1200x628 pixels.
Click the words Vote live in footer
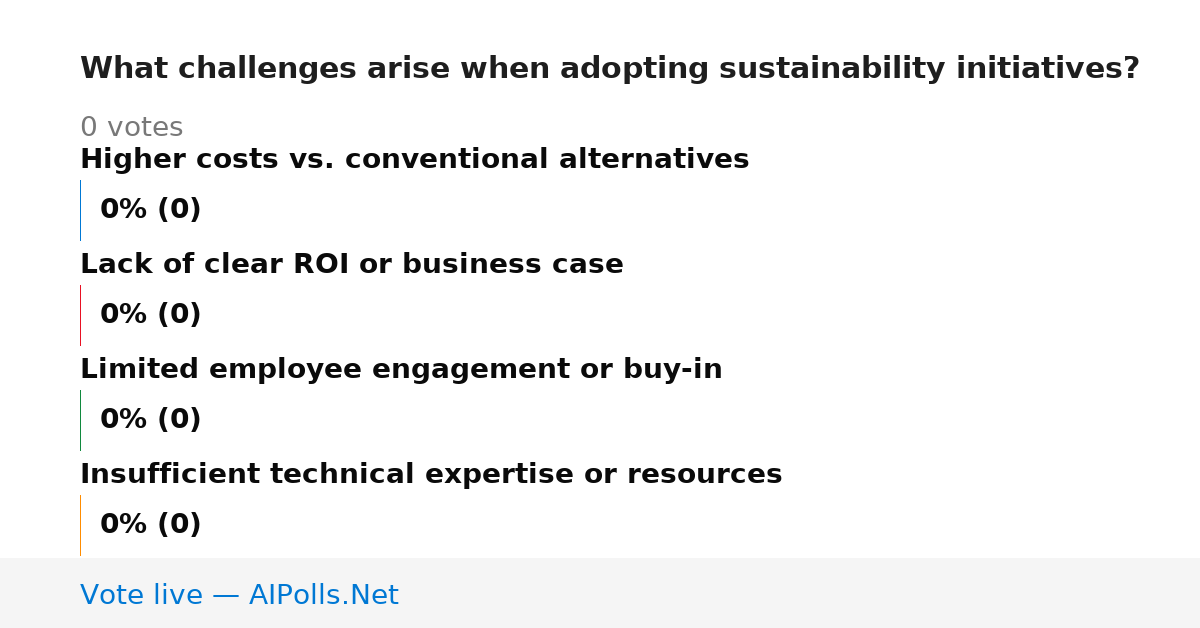coord(142,595)
